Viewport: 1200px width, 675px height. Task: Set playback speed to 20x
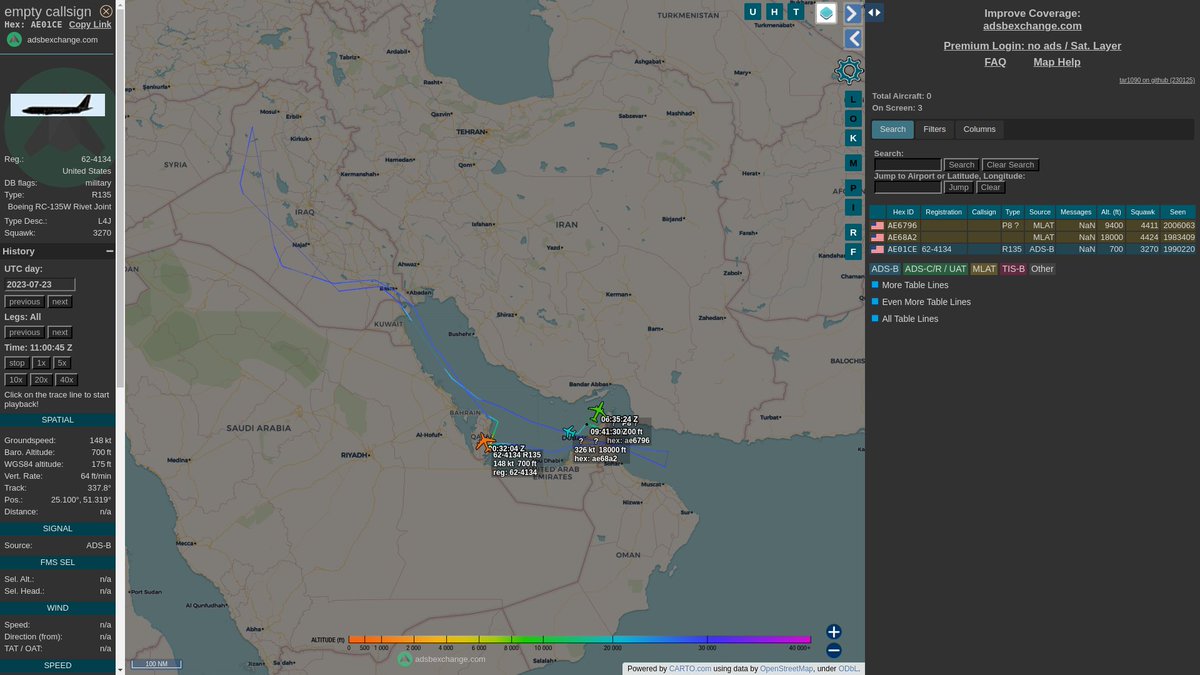41,379
